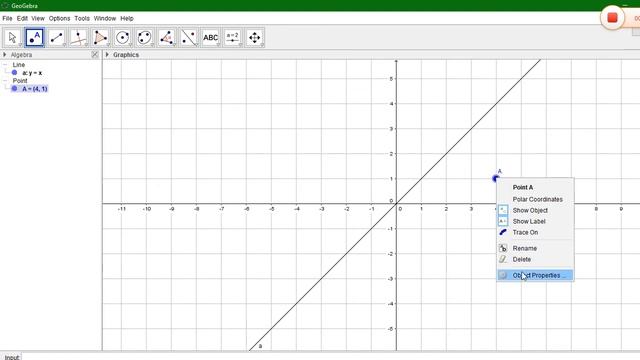Select the New Point tool
The image size is (640, 360).
click(x=35, y=38)
